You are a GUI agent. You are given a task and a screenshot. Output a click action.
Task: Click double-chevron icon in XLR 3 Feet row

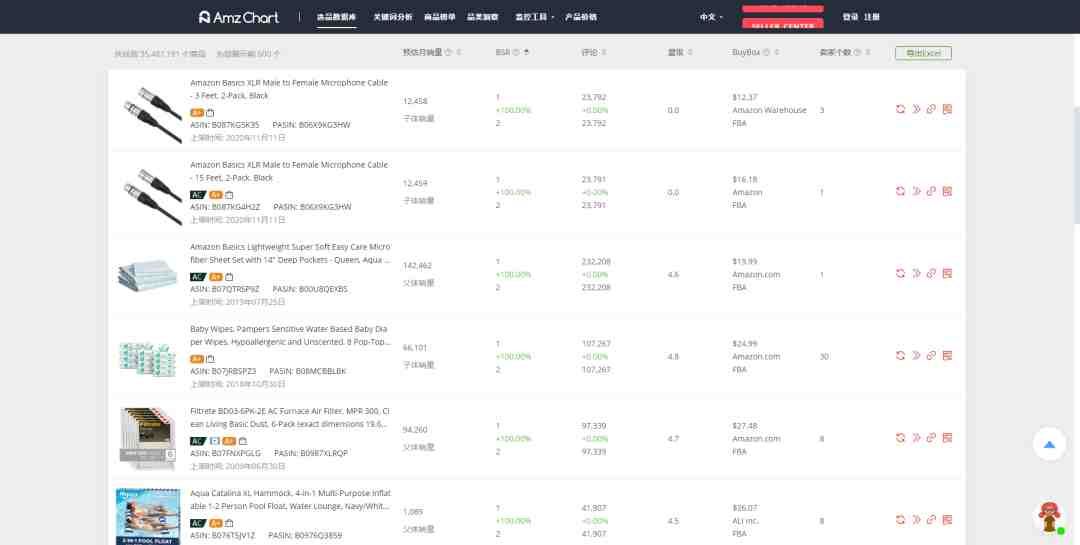click(x=916, y=109)
